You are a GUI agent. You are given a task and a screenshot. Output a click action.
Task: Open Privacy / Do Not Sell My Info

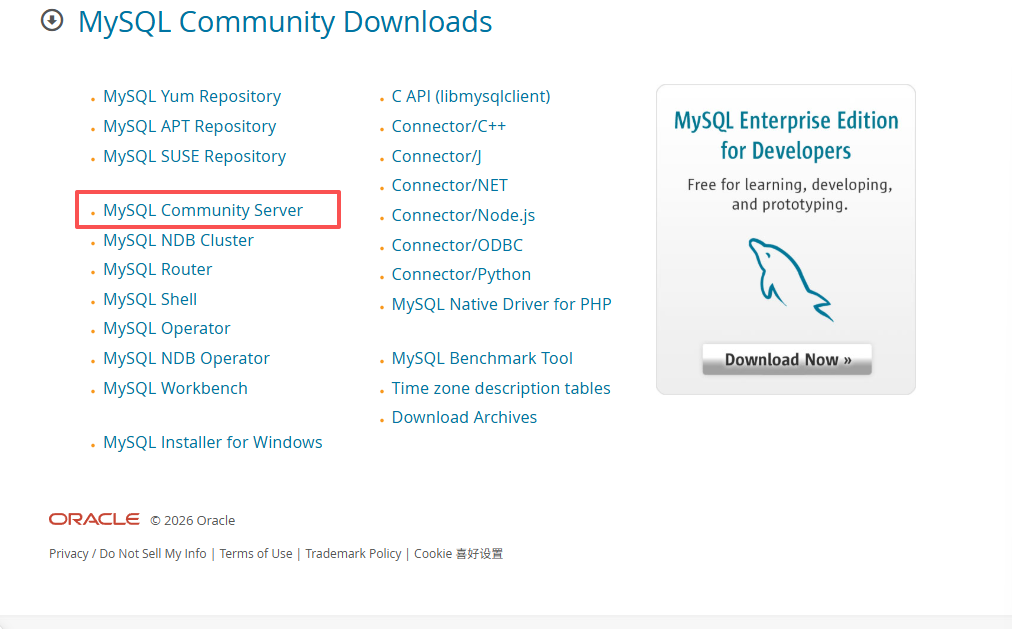pos(128,554)
